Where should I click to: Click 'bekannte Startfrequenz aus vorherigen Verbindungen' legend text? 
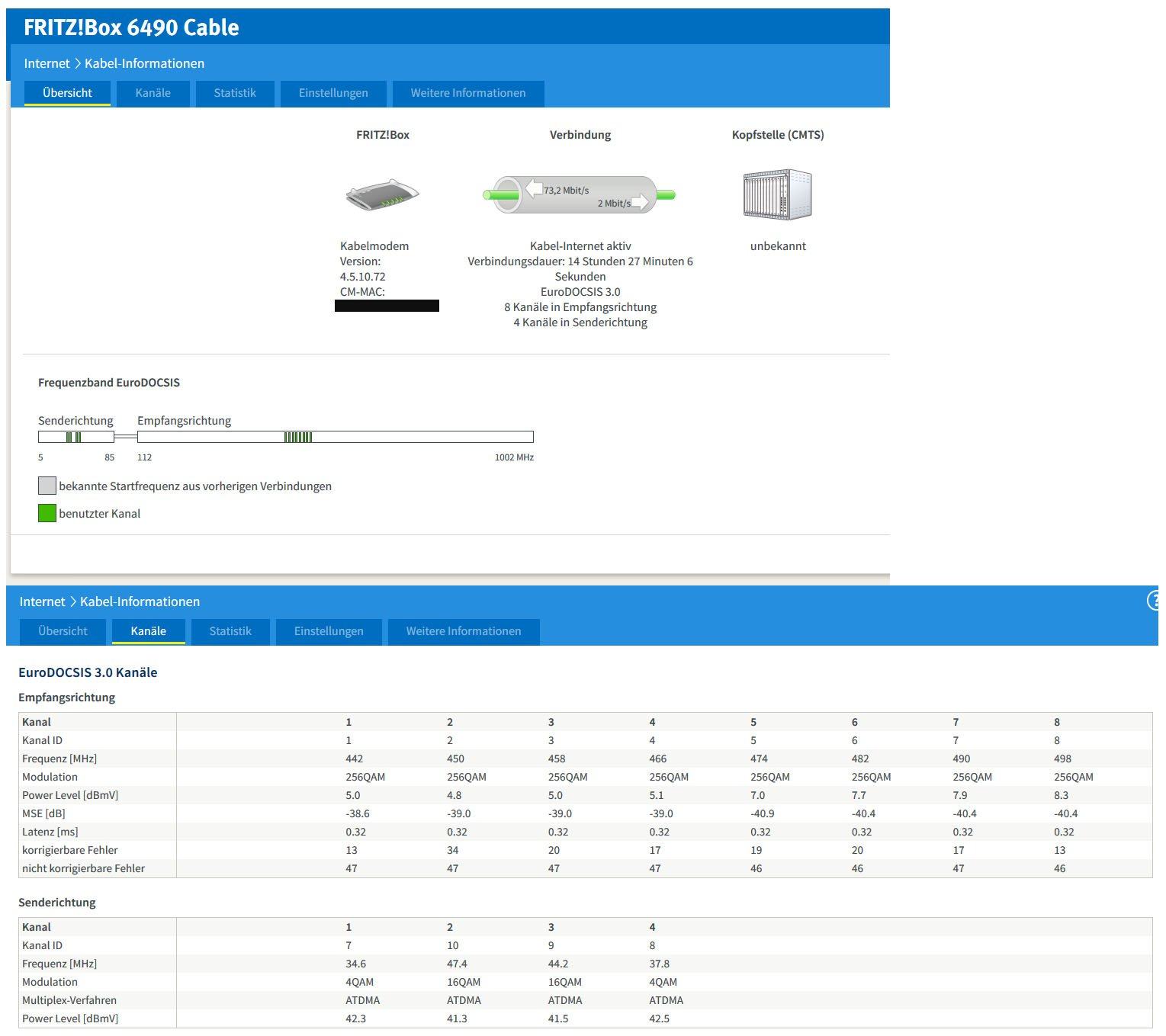click(195, 486)
